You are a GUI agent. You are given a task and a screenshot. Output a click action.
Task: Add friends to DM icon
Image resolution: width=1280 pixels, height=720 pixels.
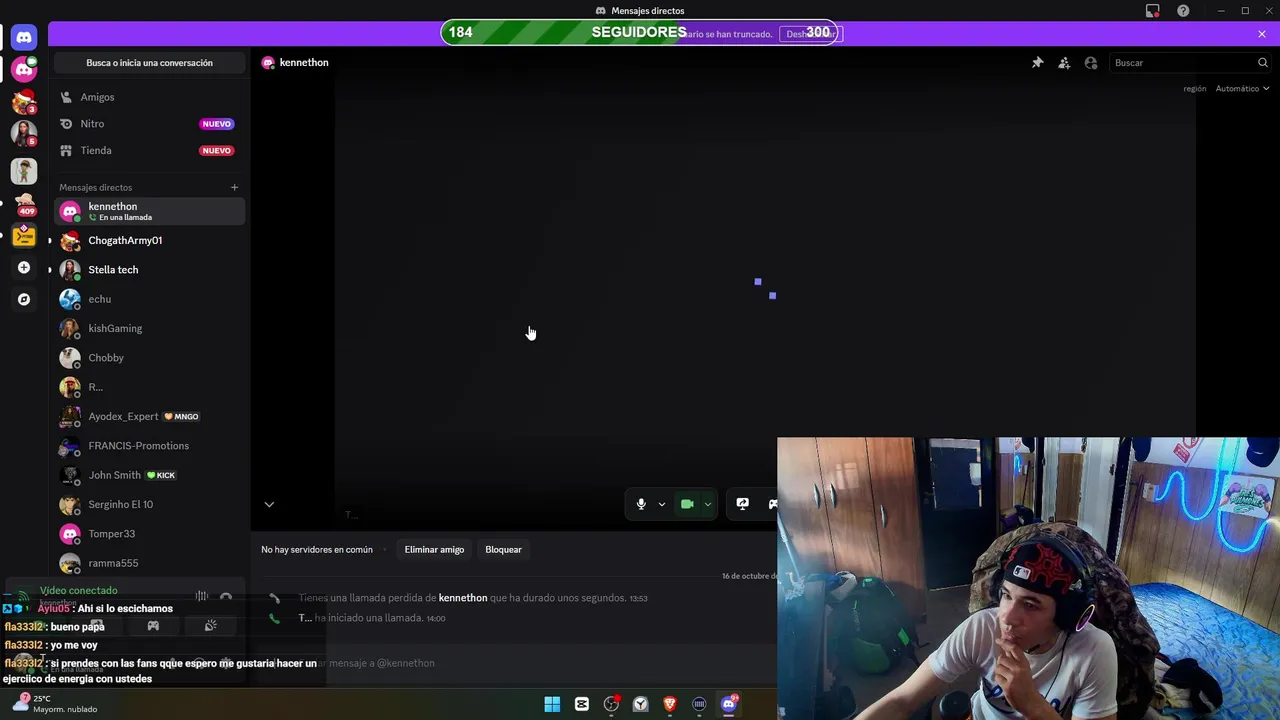coord(1064,63)
